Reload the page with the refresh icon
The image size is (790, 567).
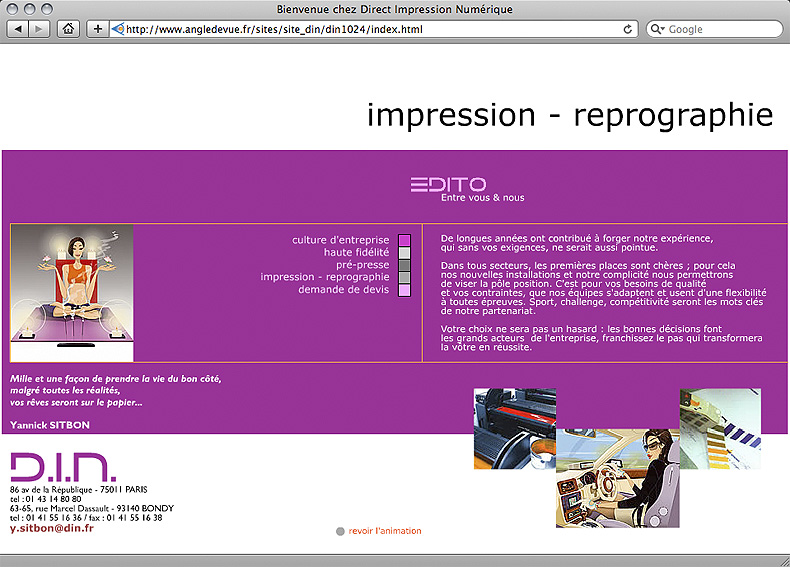tap(628, 29)
